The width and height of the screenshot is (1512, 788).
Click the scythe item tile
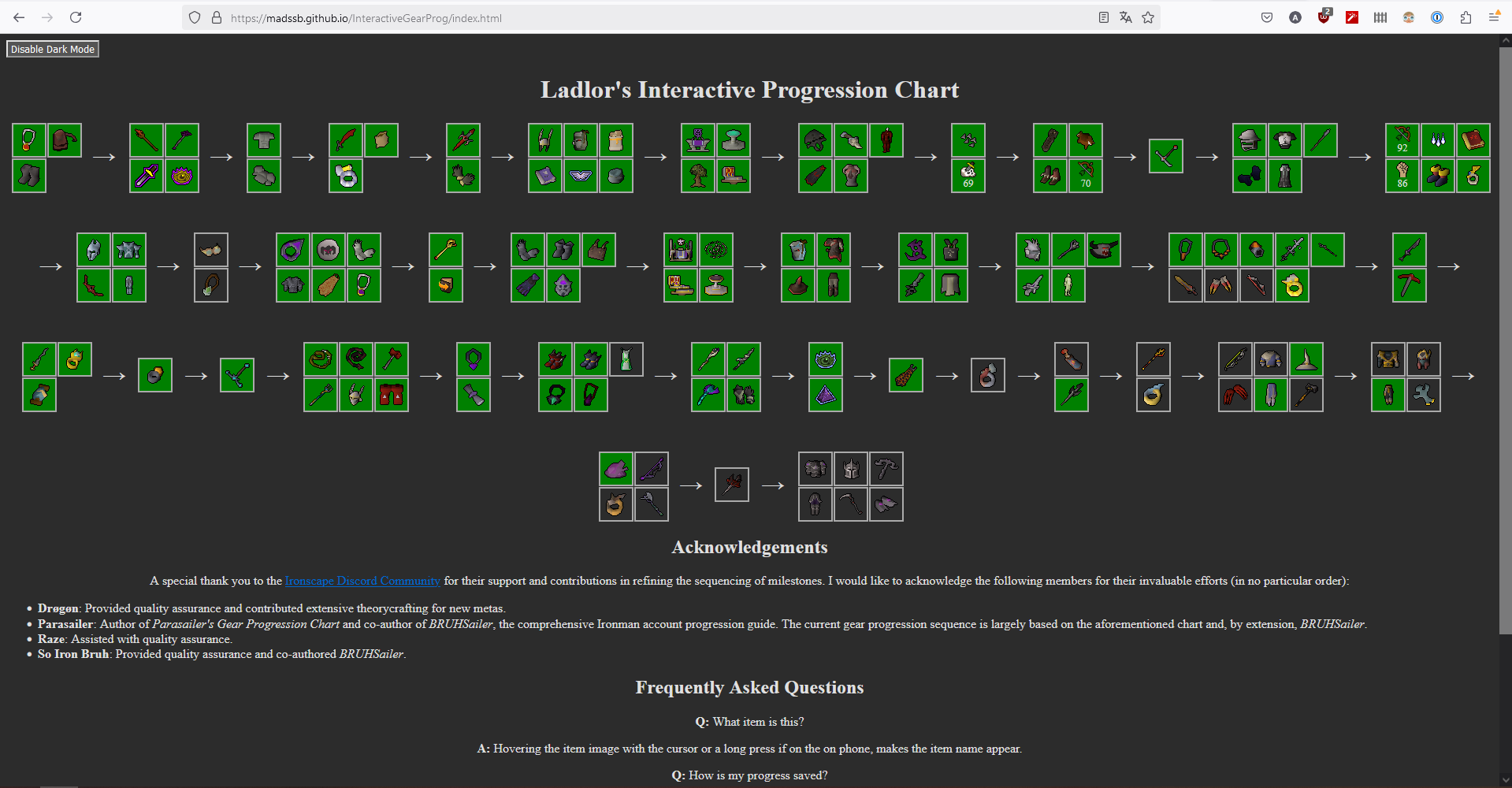tap(850, 504)
